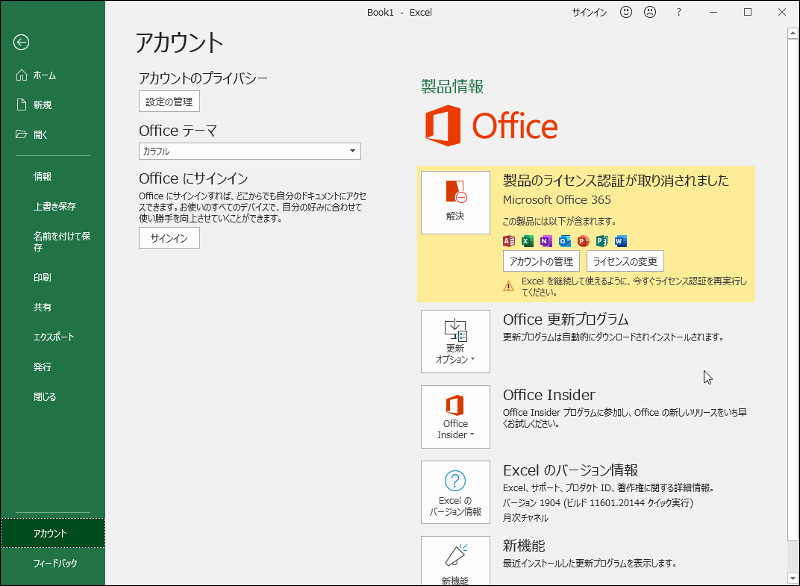Click the vertical scrollbar down arrow
This screenshot has width=800, height=586.
[x=792, y=578]
